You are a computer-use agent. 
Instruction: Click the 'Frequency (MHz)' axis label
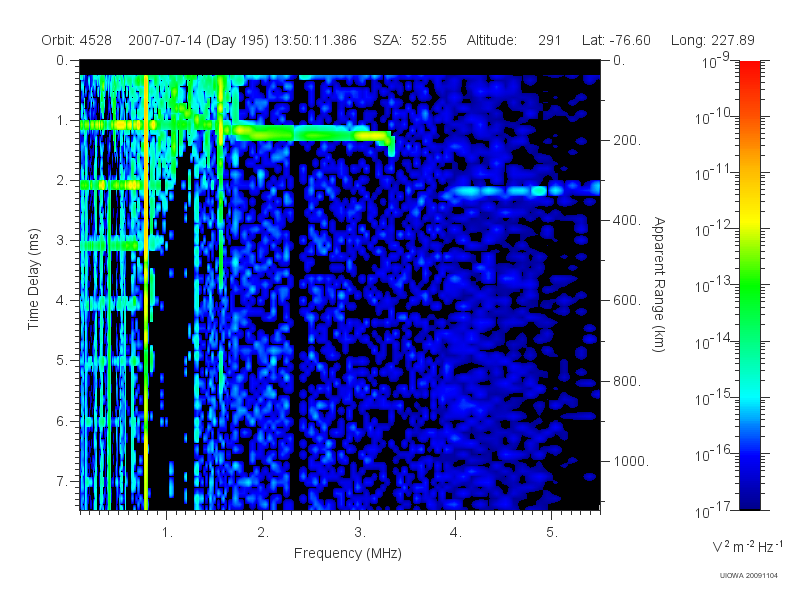point(348,553)
